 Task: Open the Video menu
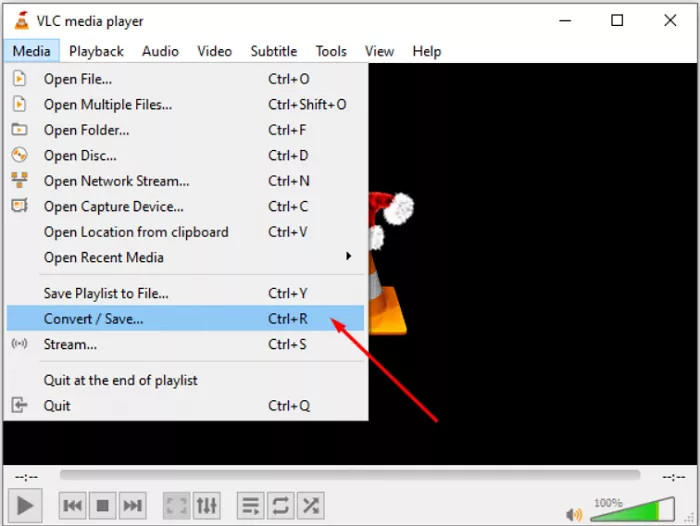pos(214,51)
